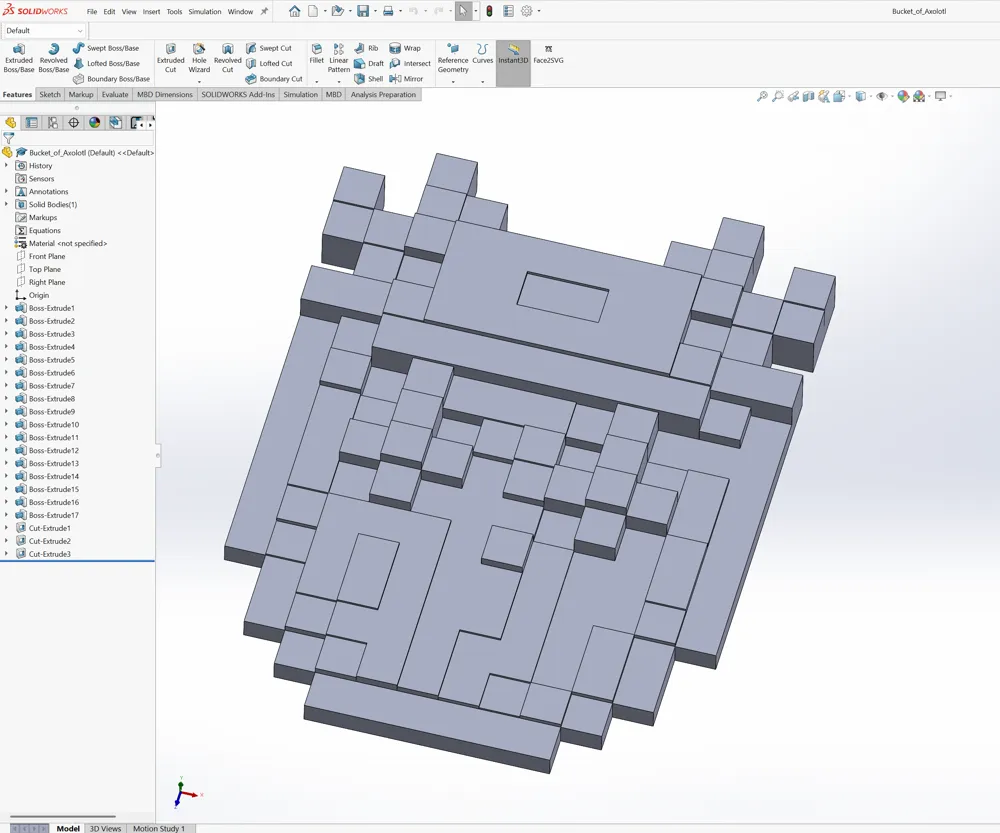This screenshot has width=1000, height=833.
Task: Open the PropertyManager tab icon
Action: coord(31,123)
